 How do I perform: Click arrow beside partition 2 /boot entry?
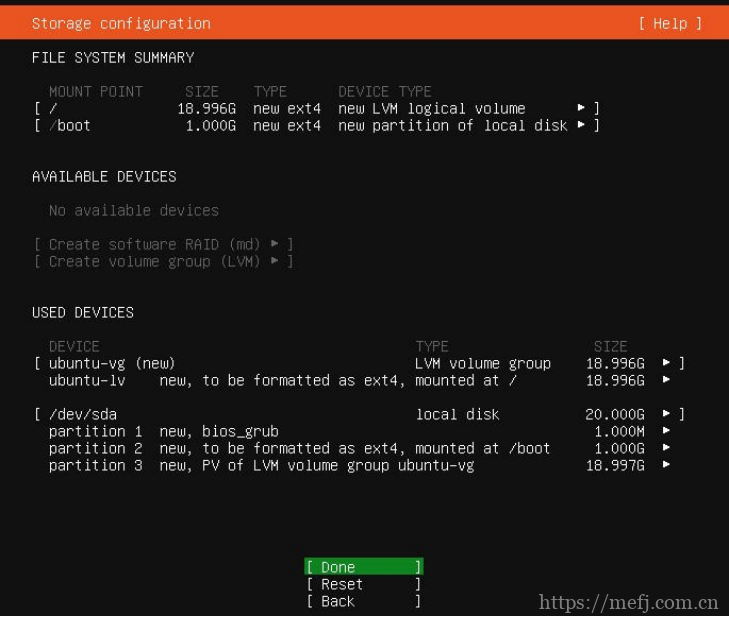tap(667, 448)
